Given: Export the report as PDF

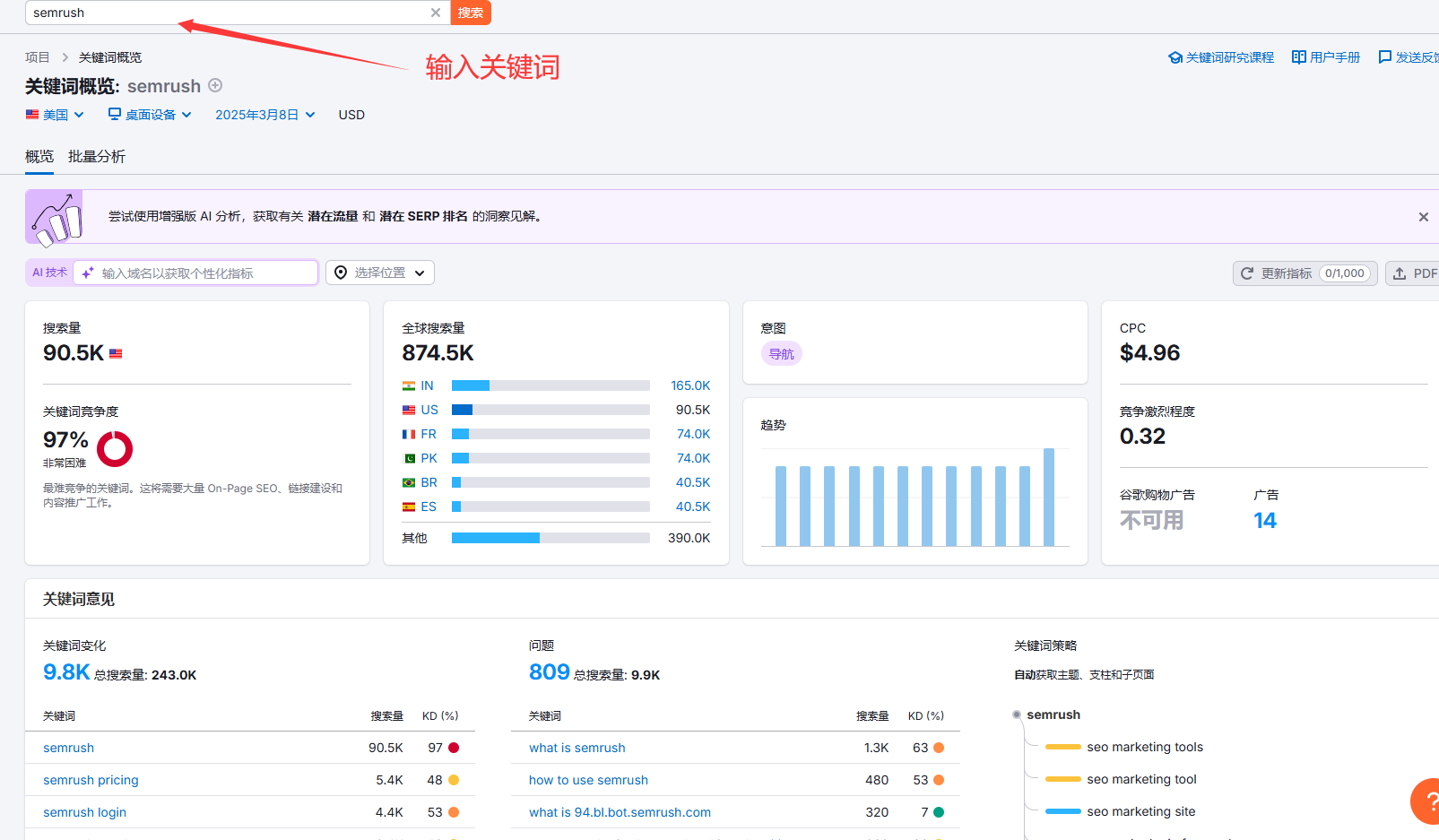Looking at the screenshot, I should [x=1414, y=273].
